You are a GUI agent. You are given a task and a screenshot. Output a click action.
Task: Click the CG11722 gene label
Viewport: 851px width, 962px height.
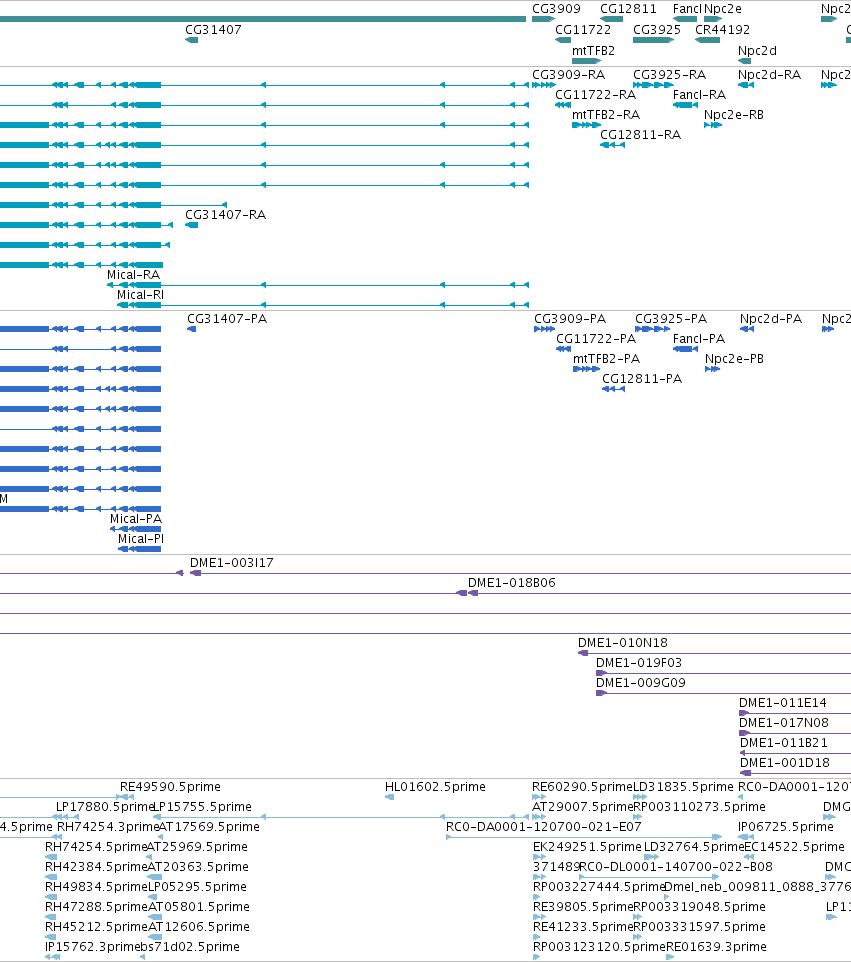(x=583, y=29)
